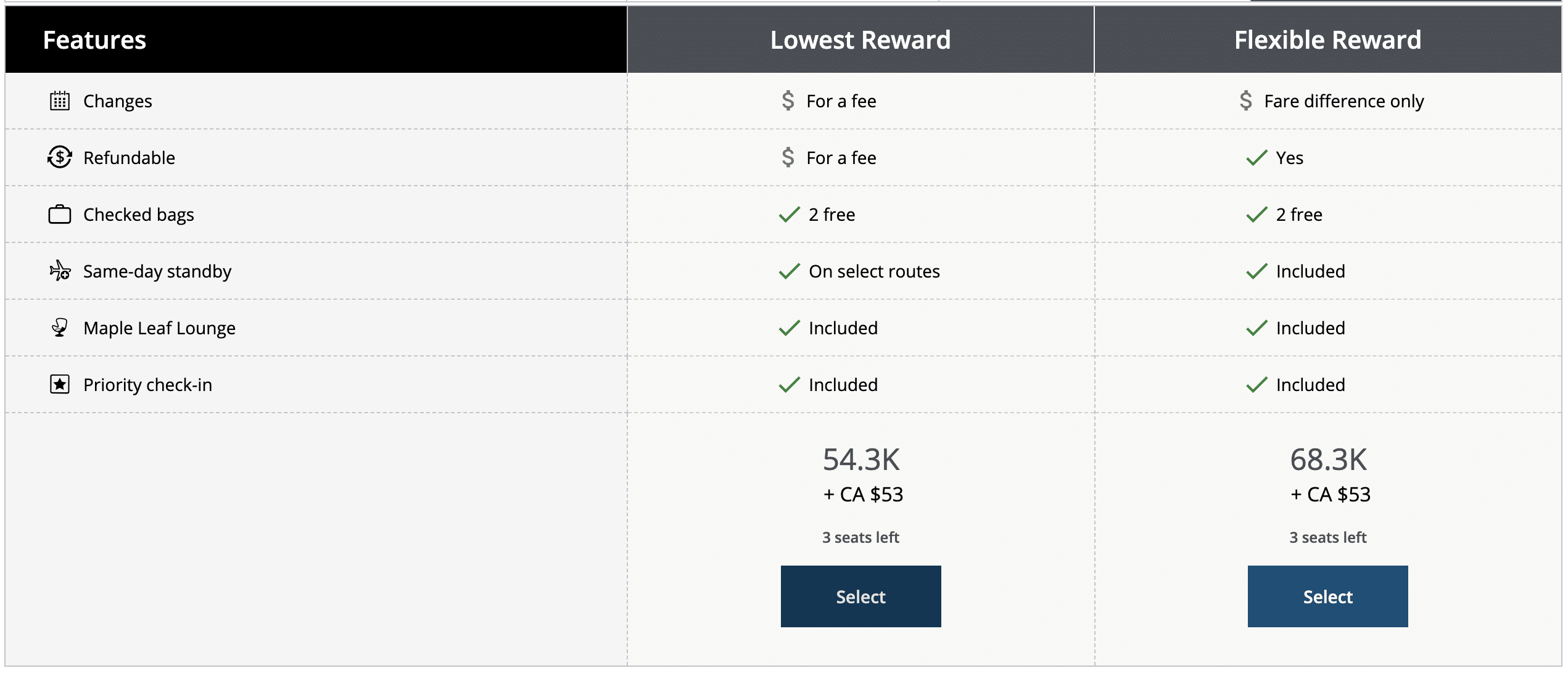Click the lounge chair icon beside Maple Leaf Lounge
Screen dimensions: 1568x676
click(x=60, y=328)
